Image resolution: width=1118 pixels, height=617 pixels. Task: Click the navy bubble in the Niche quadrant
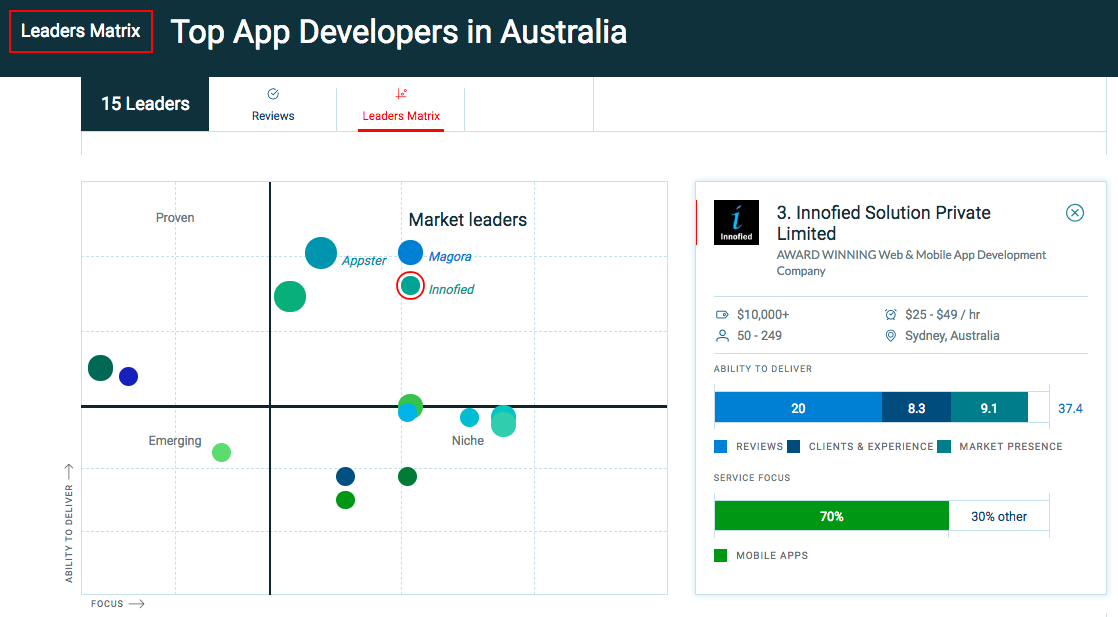(345, 476)
